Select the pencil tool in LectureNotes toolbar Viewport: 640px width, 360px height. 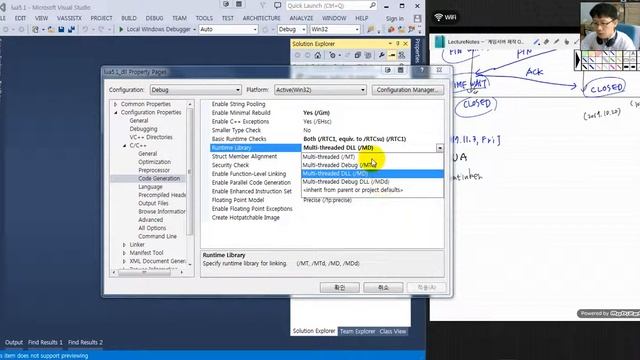[x=556, y=42]
